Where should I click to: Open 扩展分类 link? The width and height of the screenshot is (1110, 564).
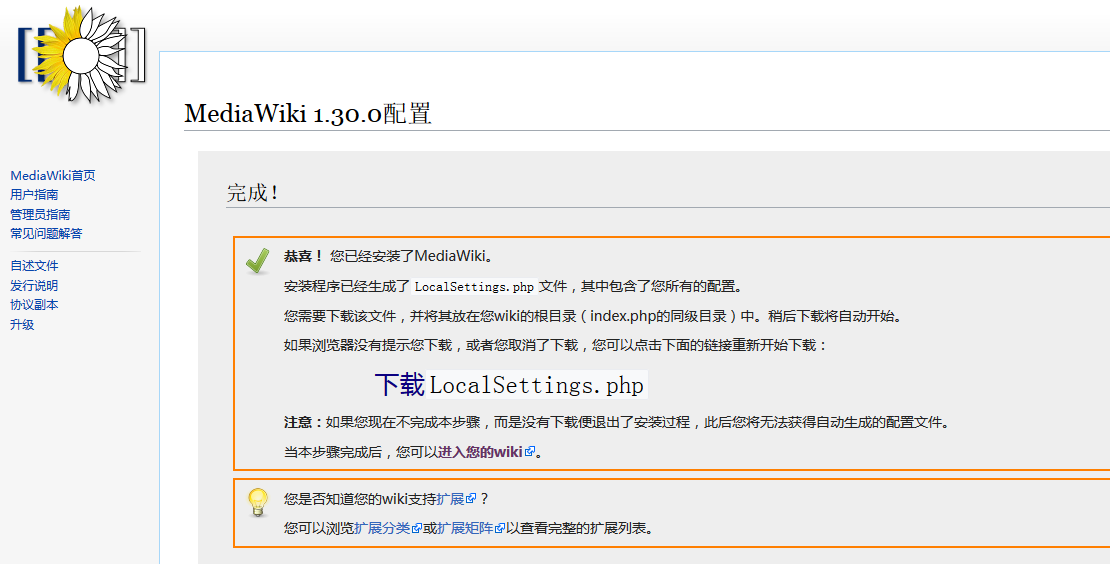[382, 529]
